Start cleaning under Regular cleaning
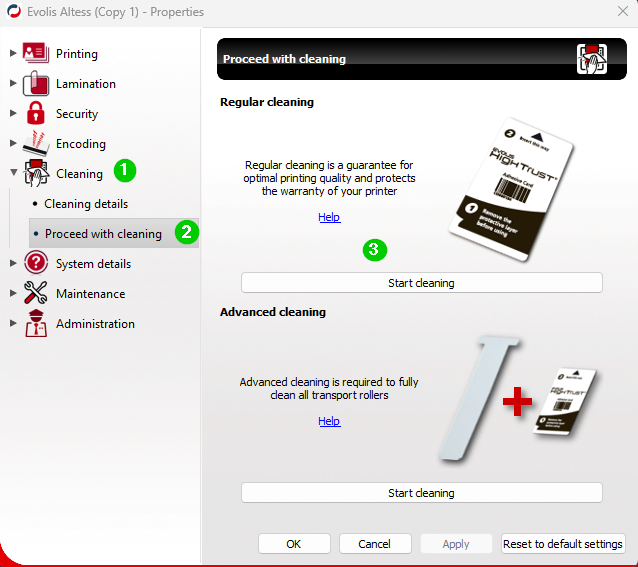 coord(422,283)
